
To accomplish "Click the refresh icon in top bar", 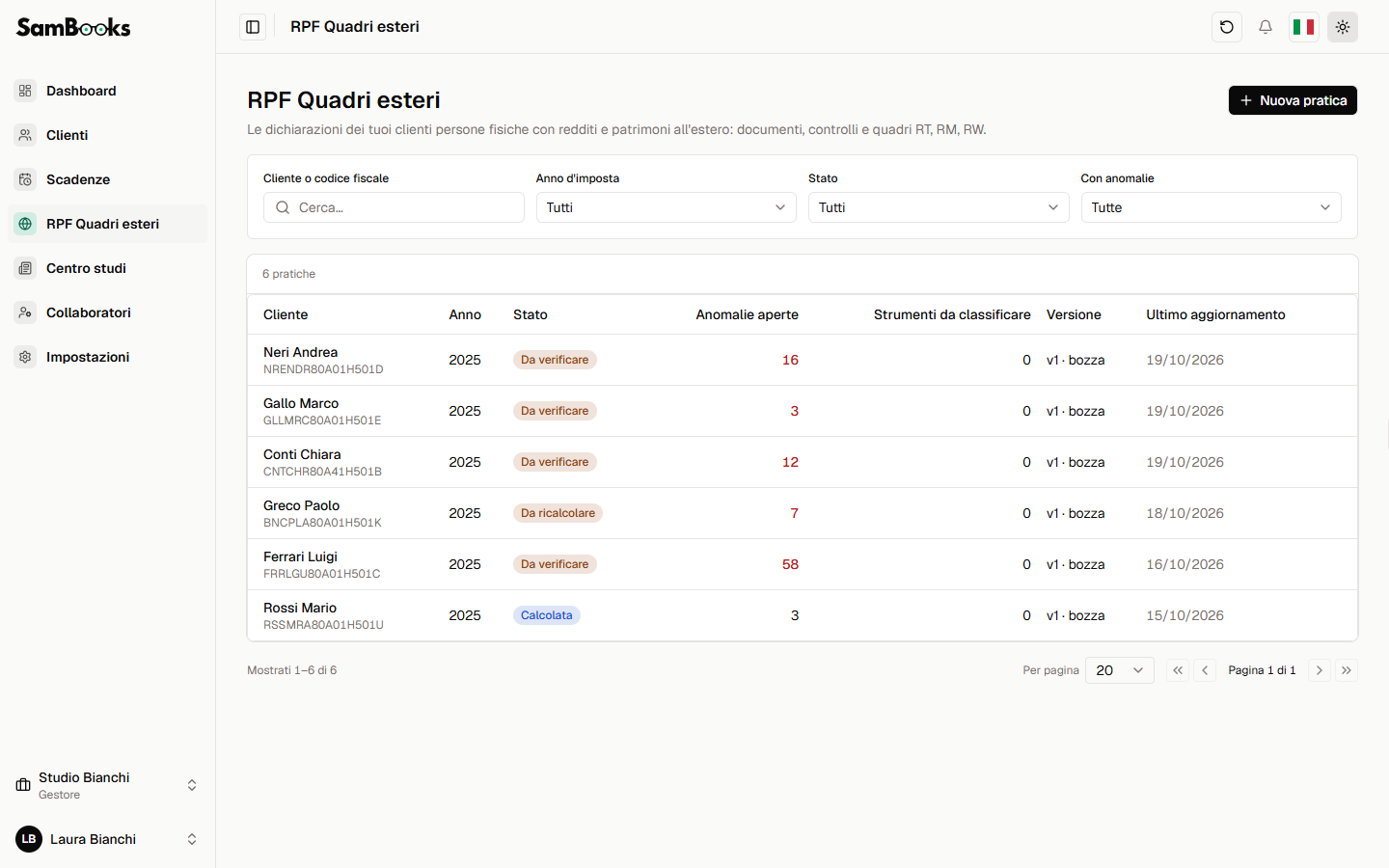I will (x=1227, y=27).
